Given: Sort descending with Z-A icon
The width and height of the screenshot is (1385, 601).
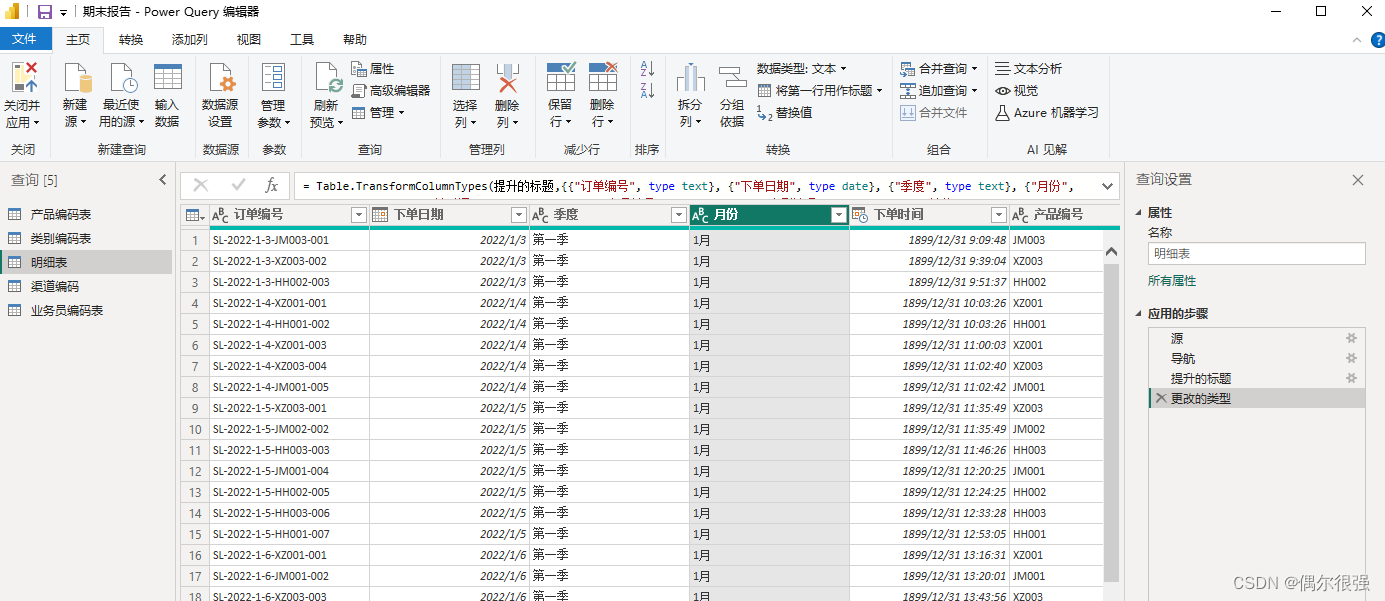Looking at the screenshot, I should (647, 91).
